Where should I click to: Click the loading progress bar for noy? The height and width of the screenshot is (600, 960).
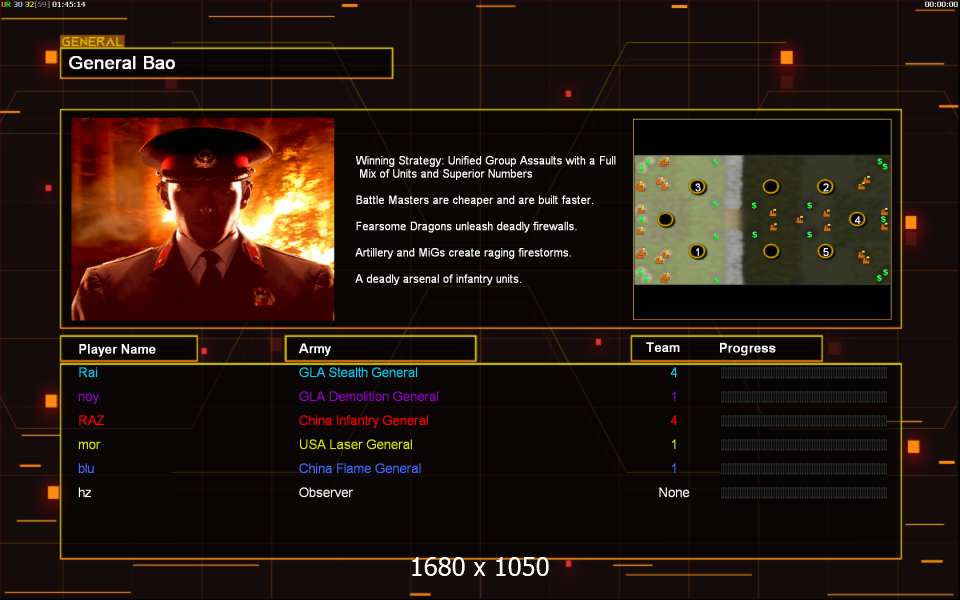pyautogui.click(x=804, y=397)
